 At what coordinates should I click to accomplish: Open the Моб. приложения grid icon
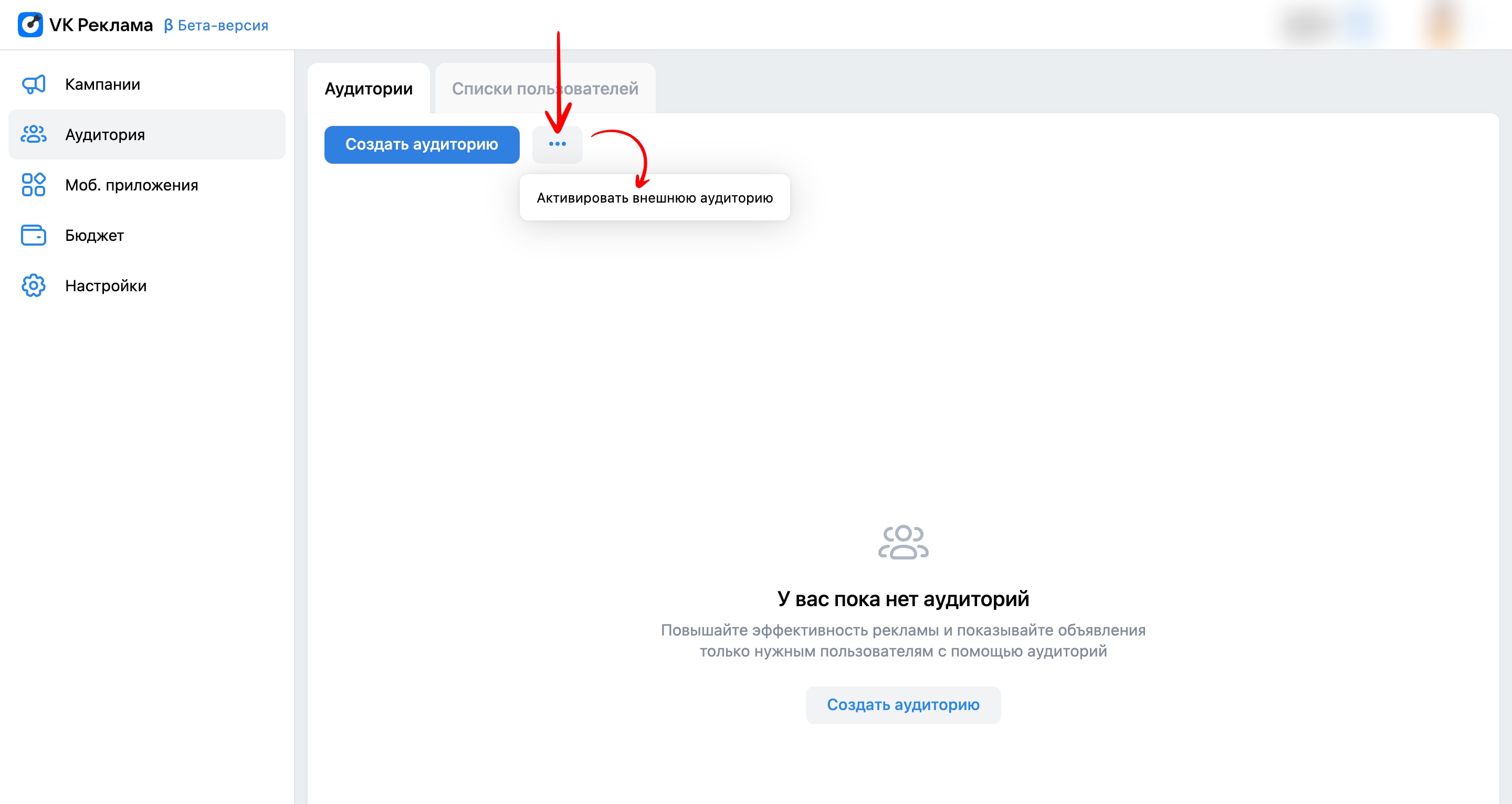[x=34, y=185]
